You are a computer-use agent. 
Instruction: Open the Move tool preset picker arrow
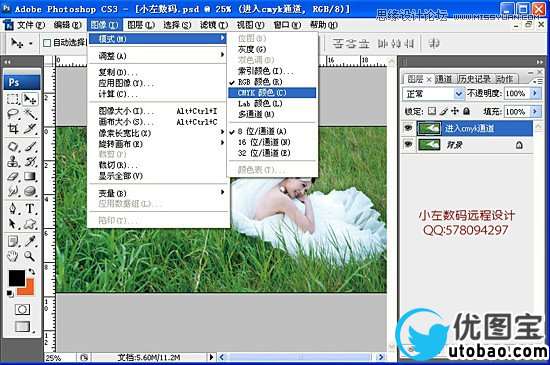[x=31, y=43]
